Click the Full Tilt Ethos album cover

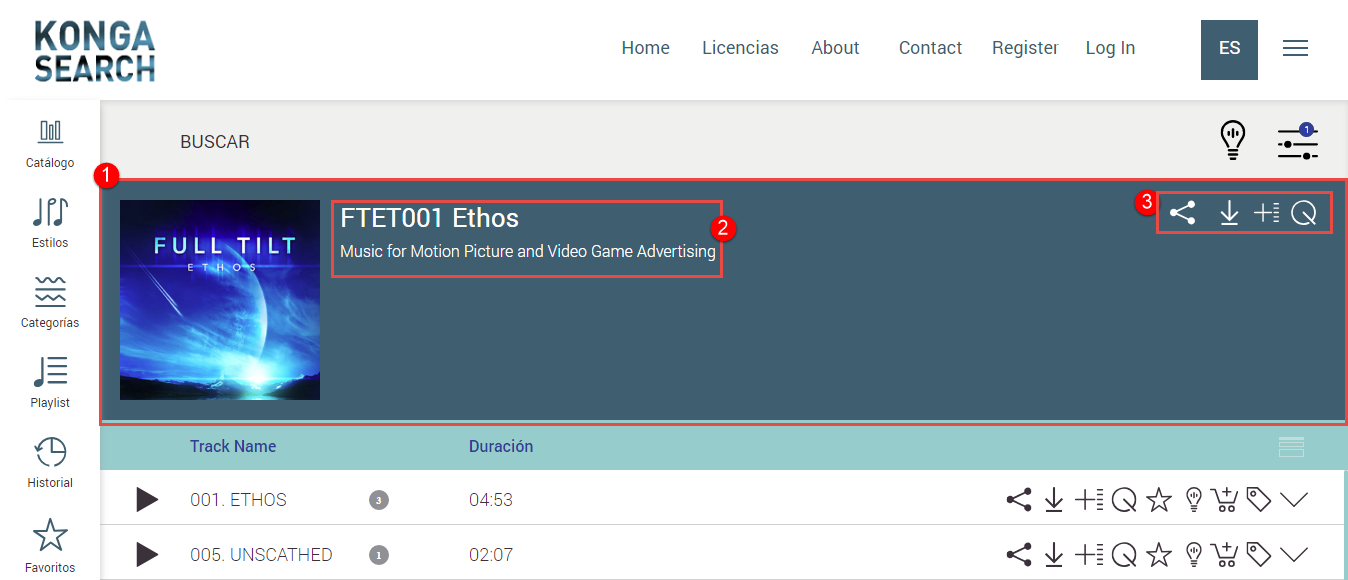tap(220, 300)
